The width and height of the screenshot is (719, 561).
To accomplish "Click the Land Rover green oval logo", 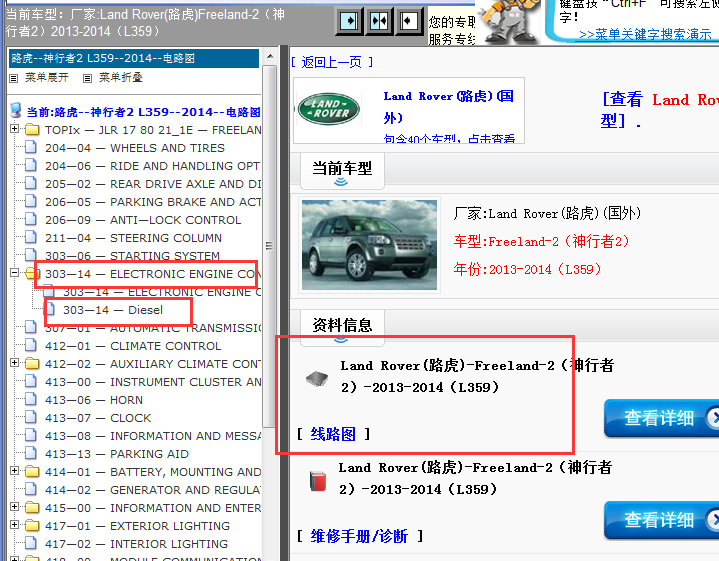I will [328, 109].
